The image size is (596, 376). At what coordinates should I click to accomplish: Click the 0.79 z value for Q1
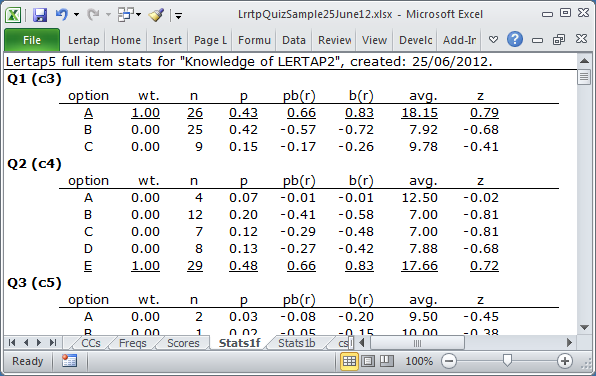(x=484, y=113)
